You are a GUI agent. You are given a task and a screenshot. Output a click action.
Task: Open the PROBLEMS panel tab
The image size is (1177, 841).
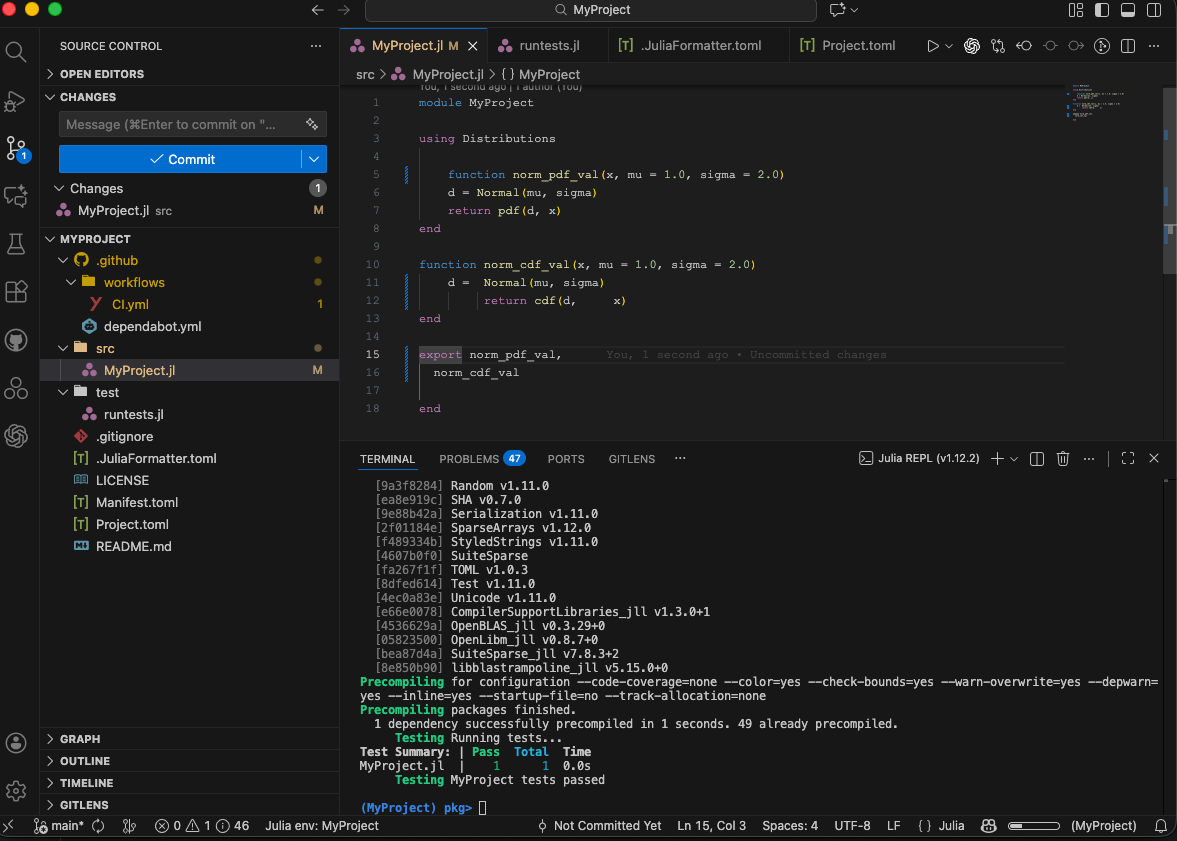(x=468, y=459)
